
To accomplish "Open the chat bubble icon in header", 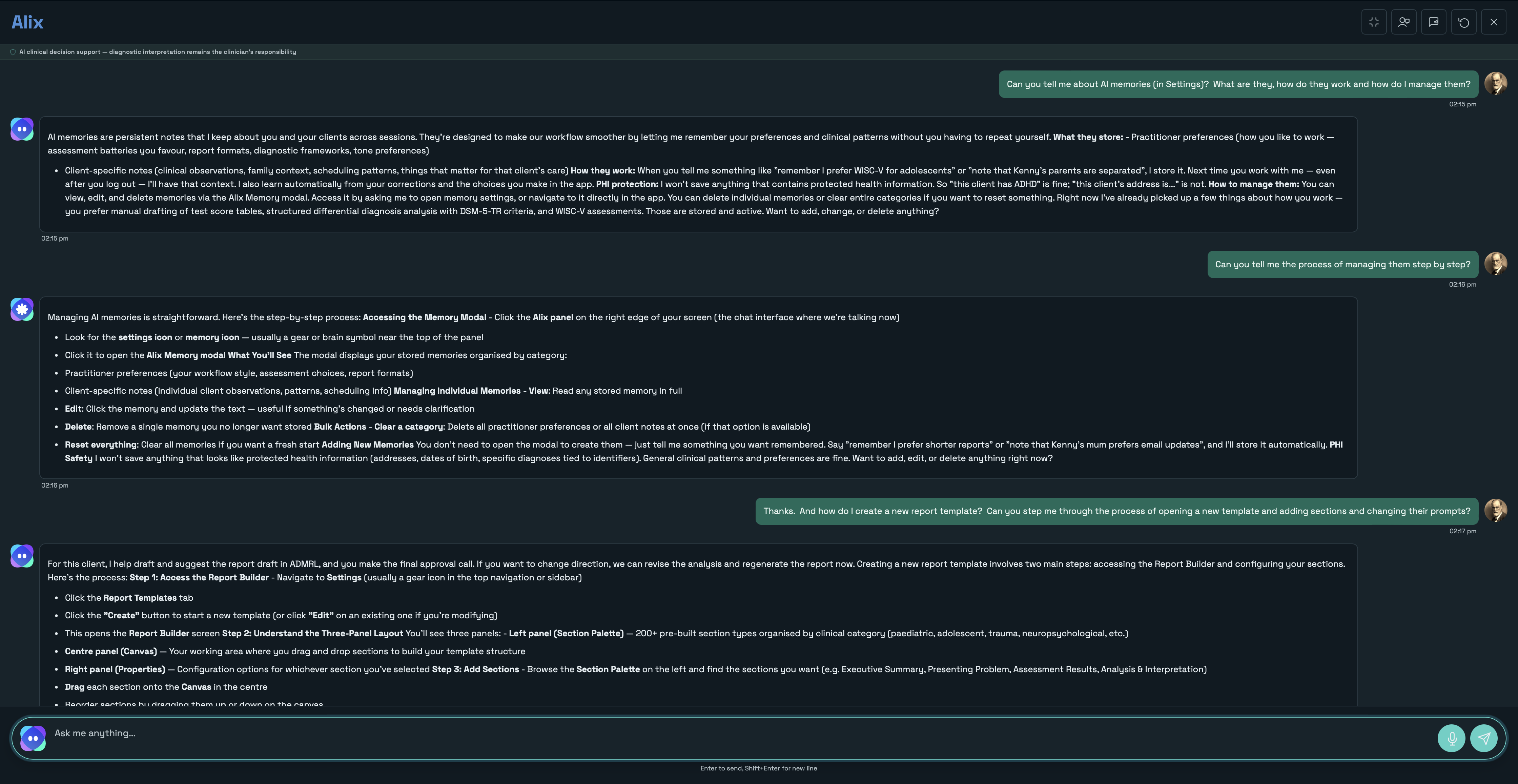I will (x=1434, y=22).
